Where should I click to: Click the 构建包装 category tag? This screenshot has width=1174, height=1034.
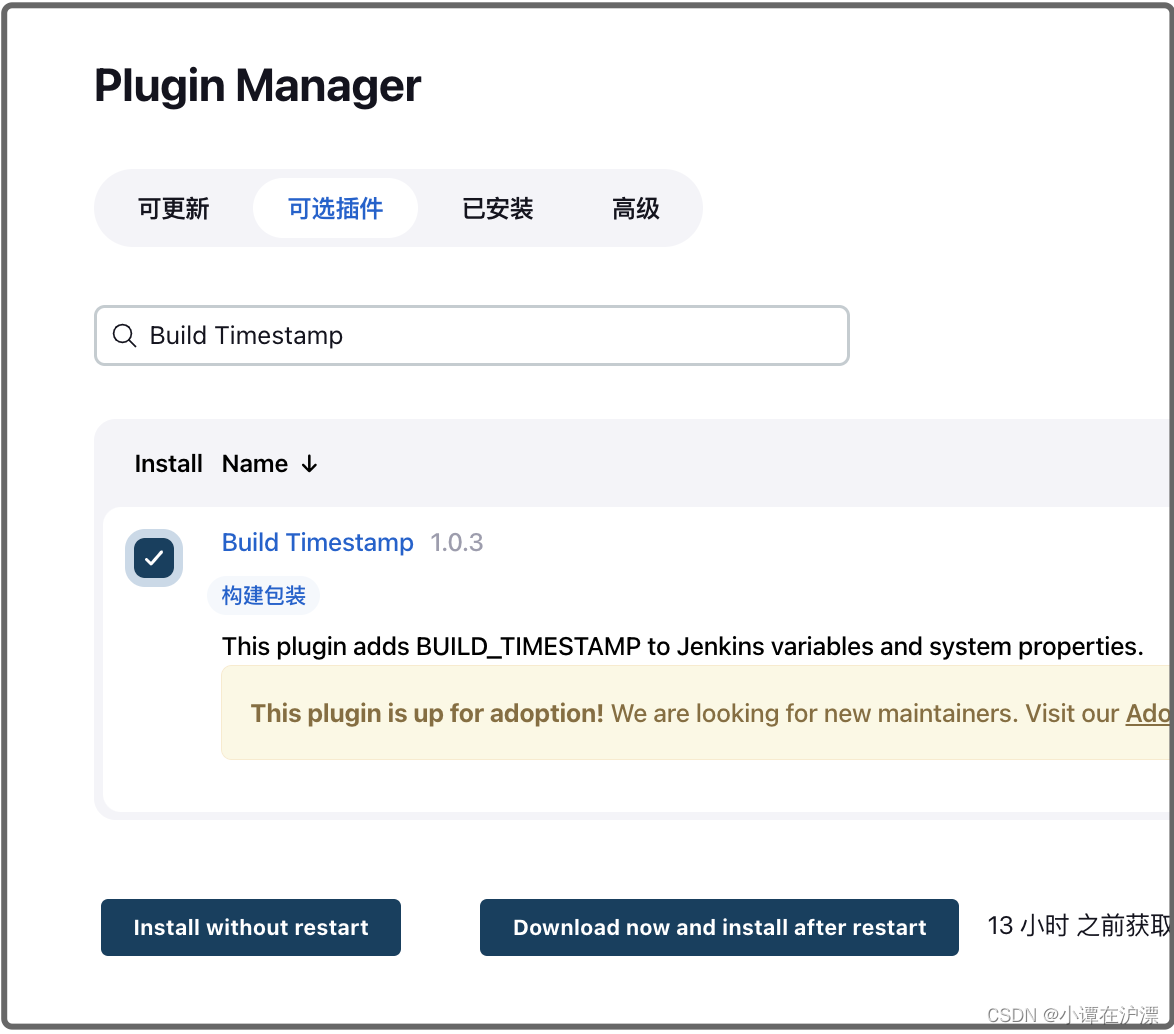click(264, 596)
